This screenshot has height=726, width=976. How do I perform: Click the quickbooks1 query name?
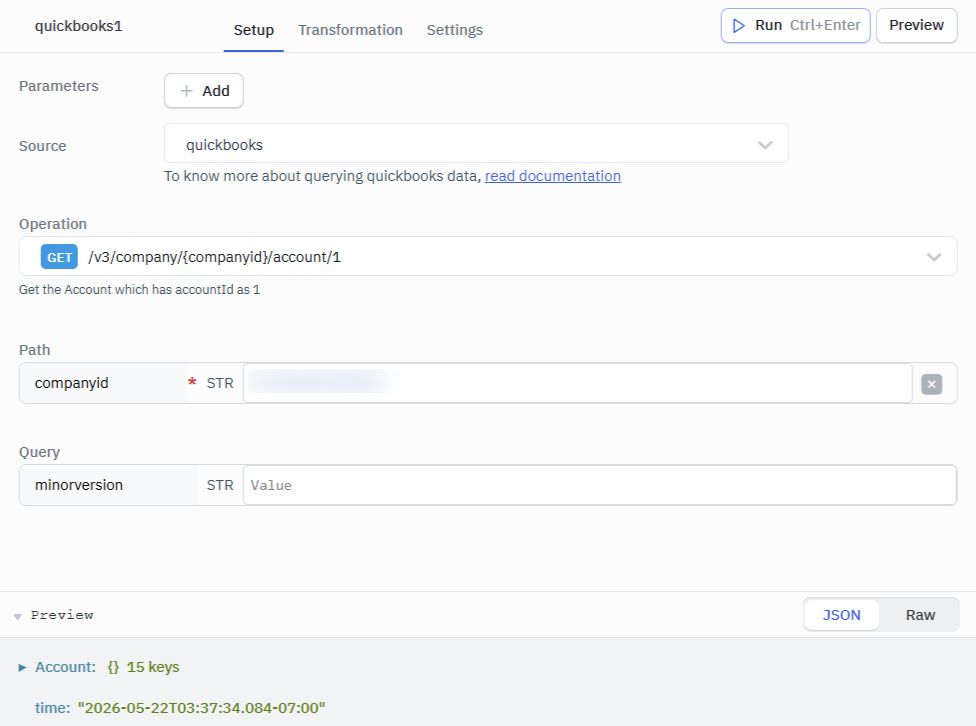click(78, 26)
